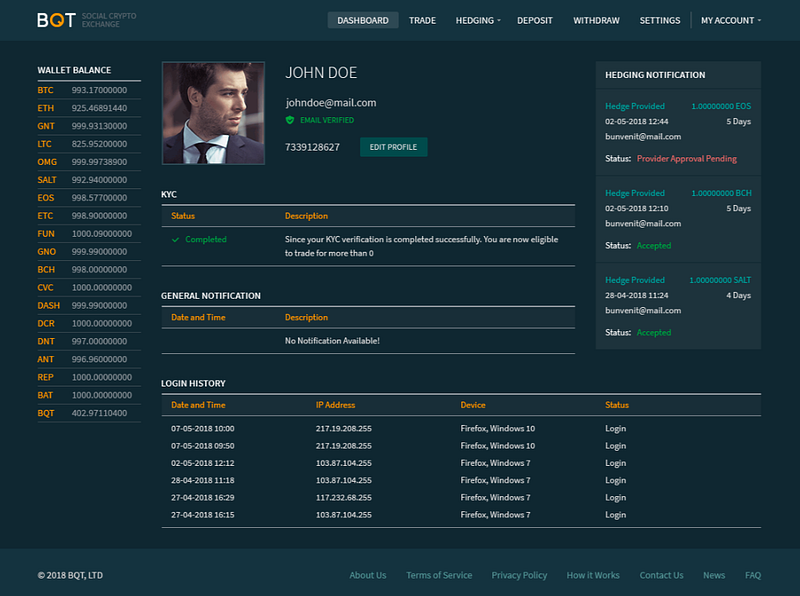Click the Edit Profile button
Screen dimensions: 800x596
393,147
